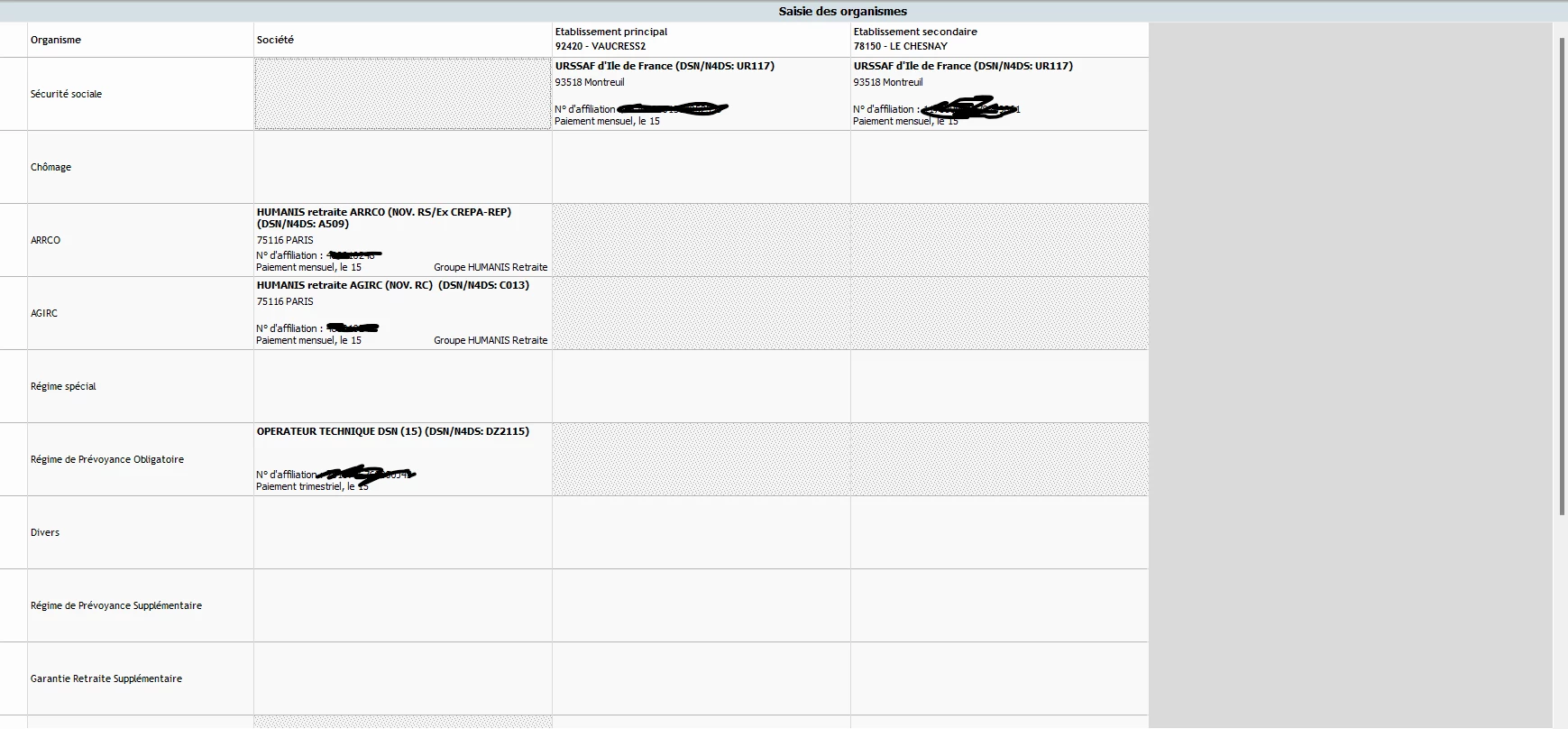This screenshot has height=729, width=1568.
Task: Select HUMANIS retraite AGIRC organisme cell
Action: click(403, 313)
